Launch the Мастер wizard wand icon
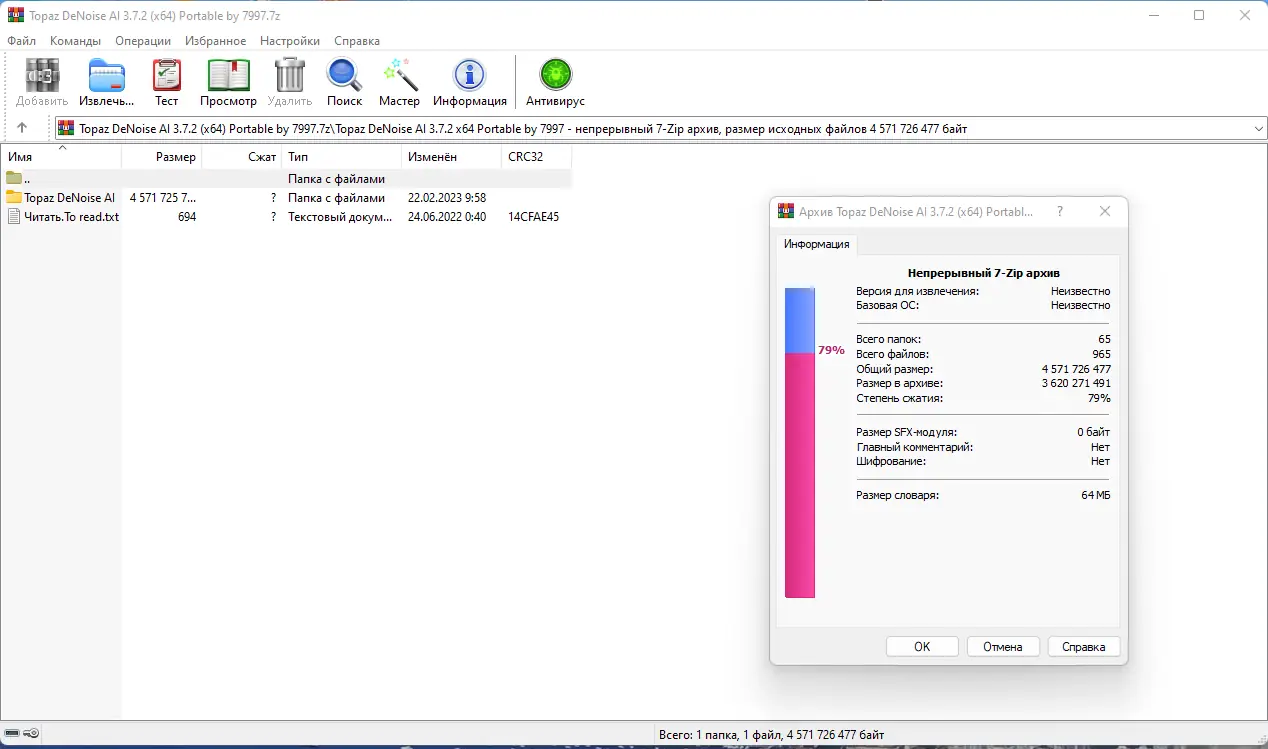 pos(399,75)
